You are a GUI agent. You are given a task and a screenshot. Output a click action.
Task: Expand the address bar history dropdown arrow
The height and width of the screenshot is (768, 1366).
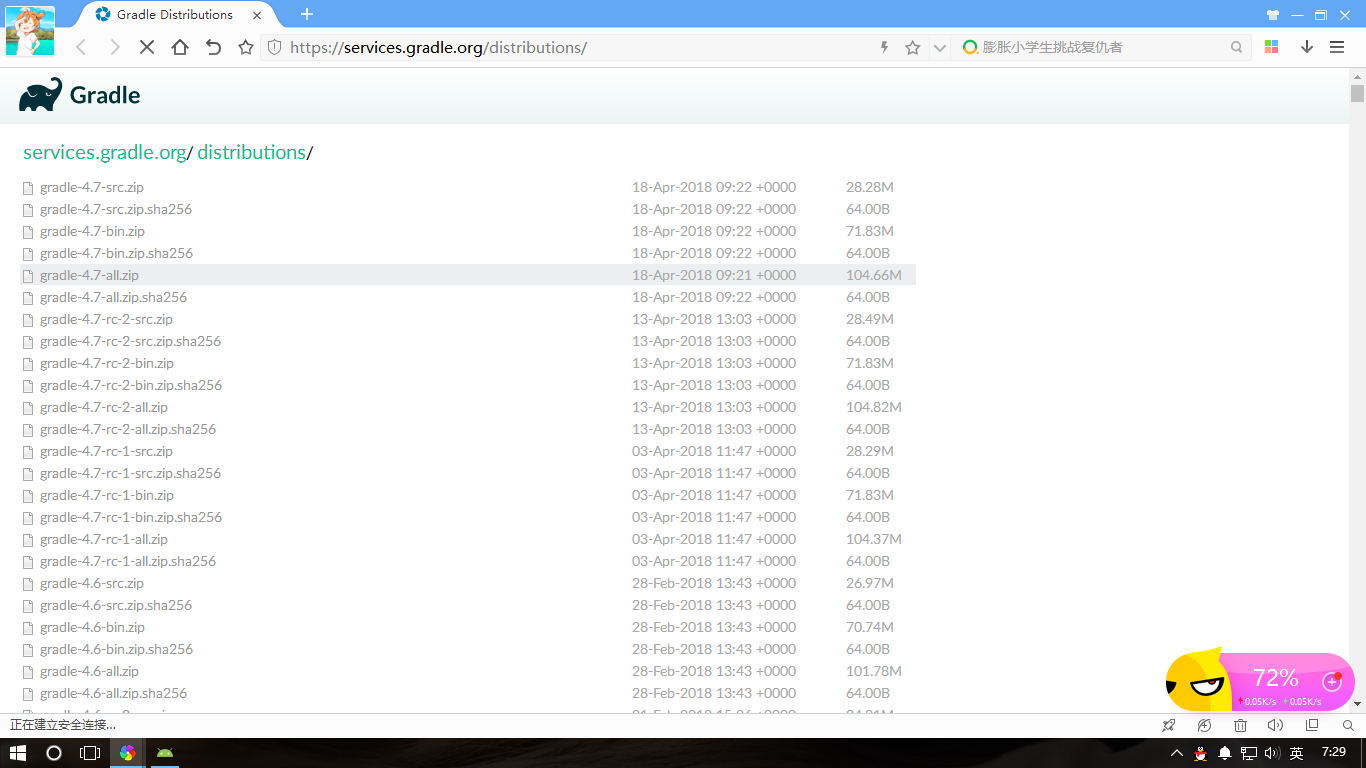point(939,47)
